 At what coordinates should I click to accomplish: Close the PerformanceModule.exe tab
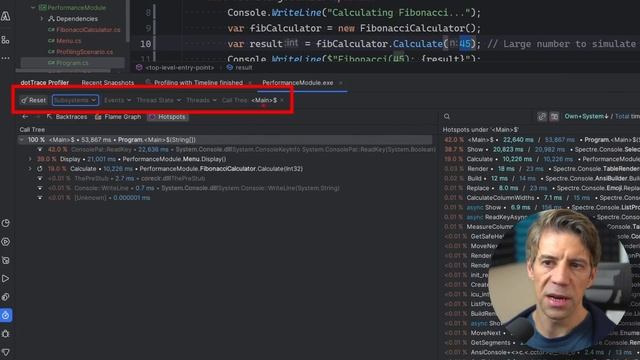point(341,83)
